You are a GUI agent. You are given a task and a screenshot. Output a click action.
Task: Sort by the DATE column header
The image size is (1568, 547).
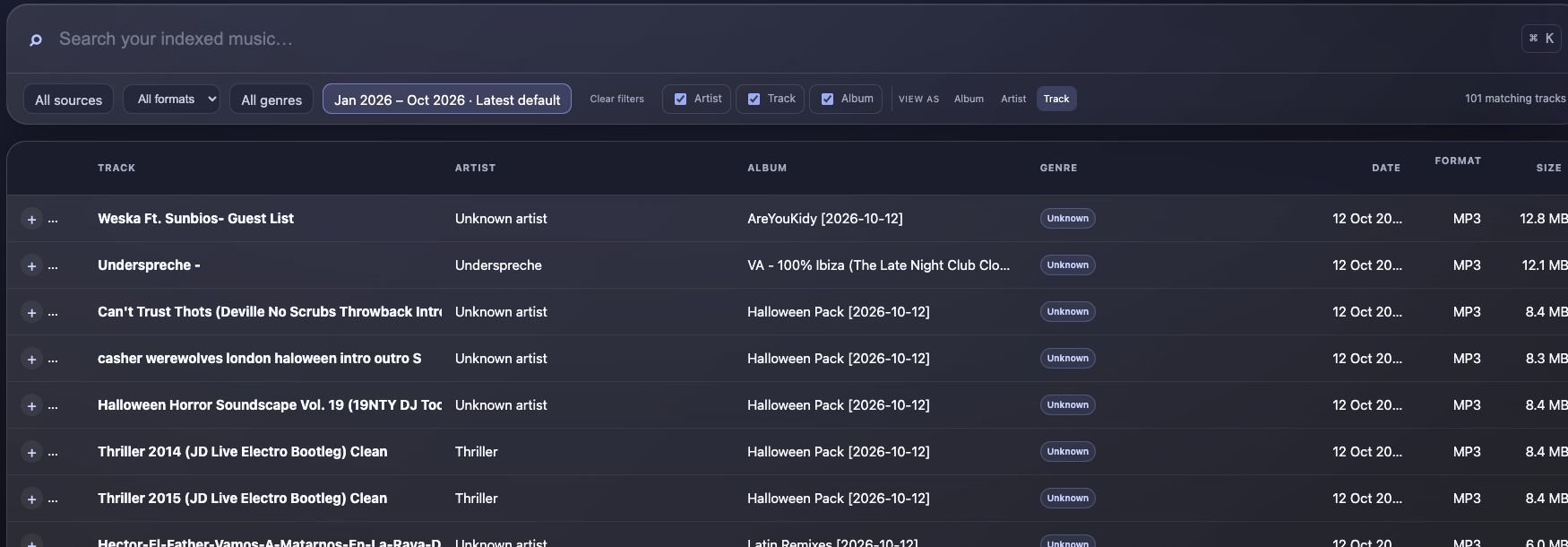[1385, 168]
